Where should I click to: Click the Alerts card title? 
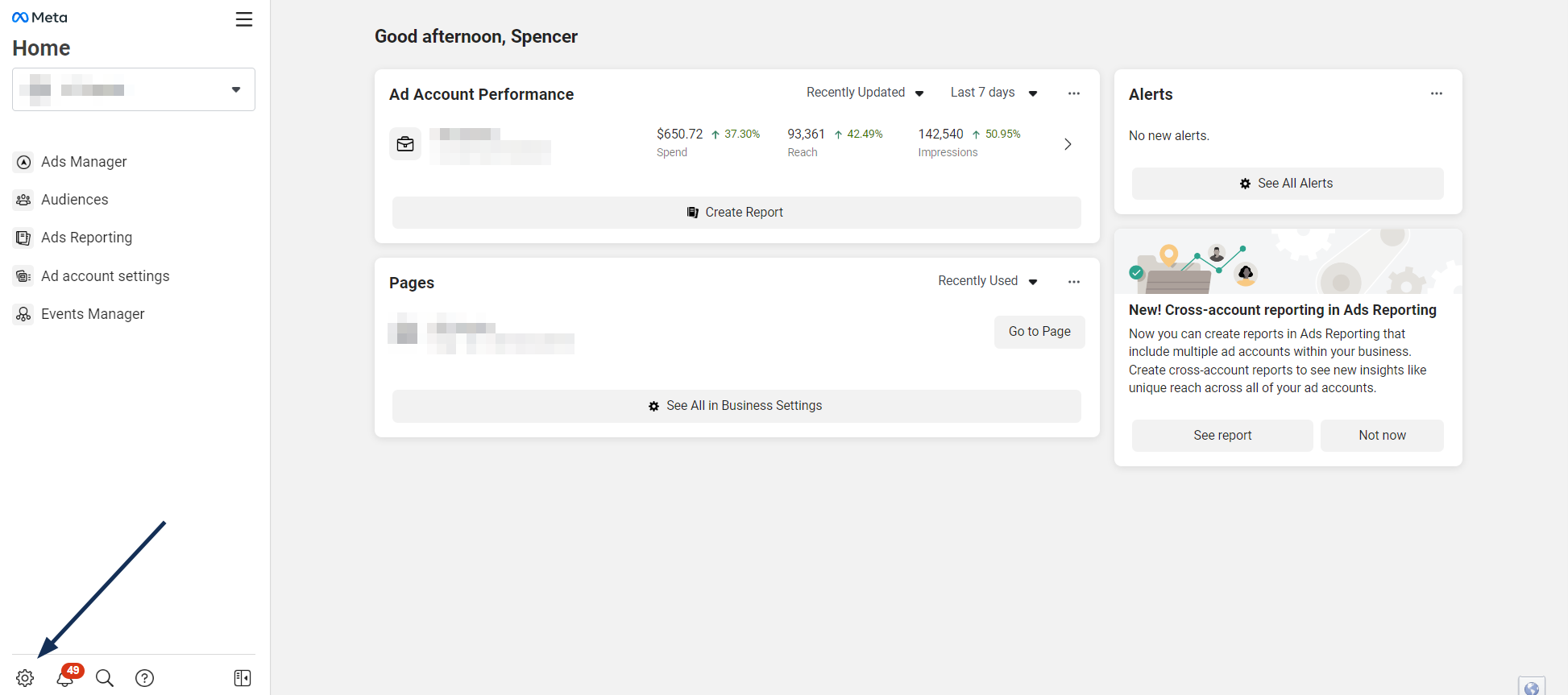point(1151,95)
